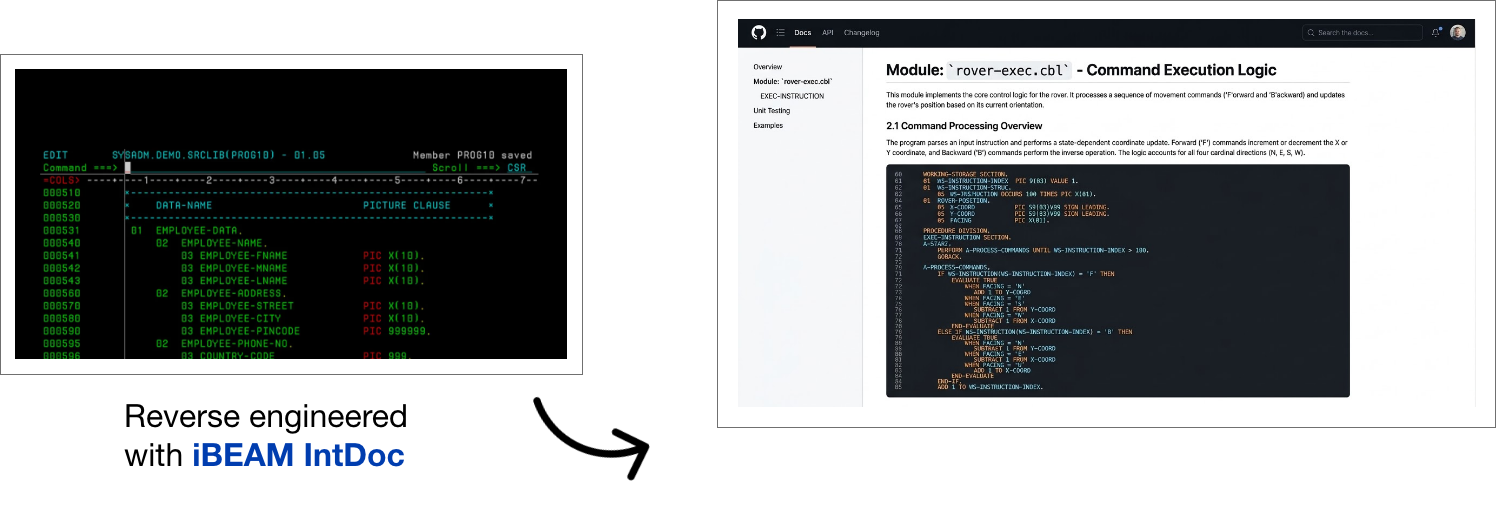
Task: Click line 000542 EMPLOYEE-MNAME in terminal
Action: (x=236, y=268)
